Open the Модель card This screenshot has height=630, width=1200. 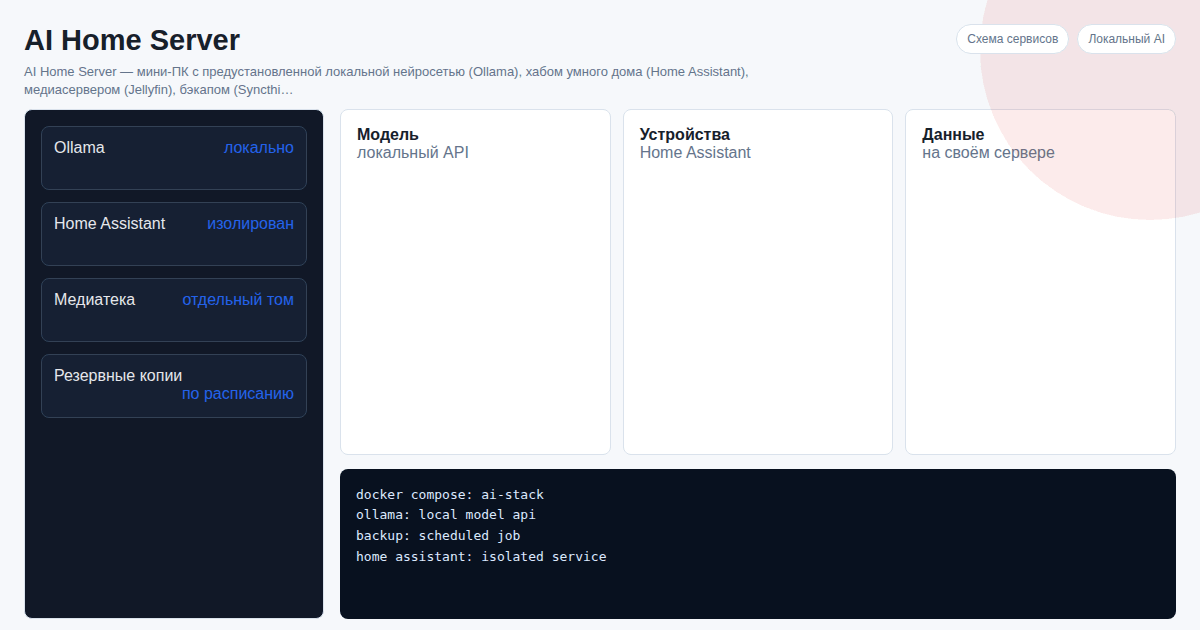click(x=475, y=282)
